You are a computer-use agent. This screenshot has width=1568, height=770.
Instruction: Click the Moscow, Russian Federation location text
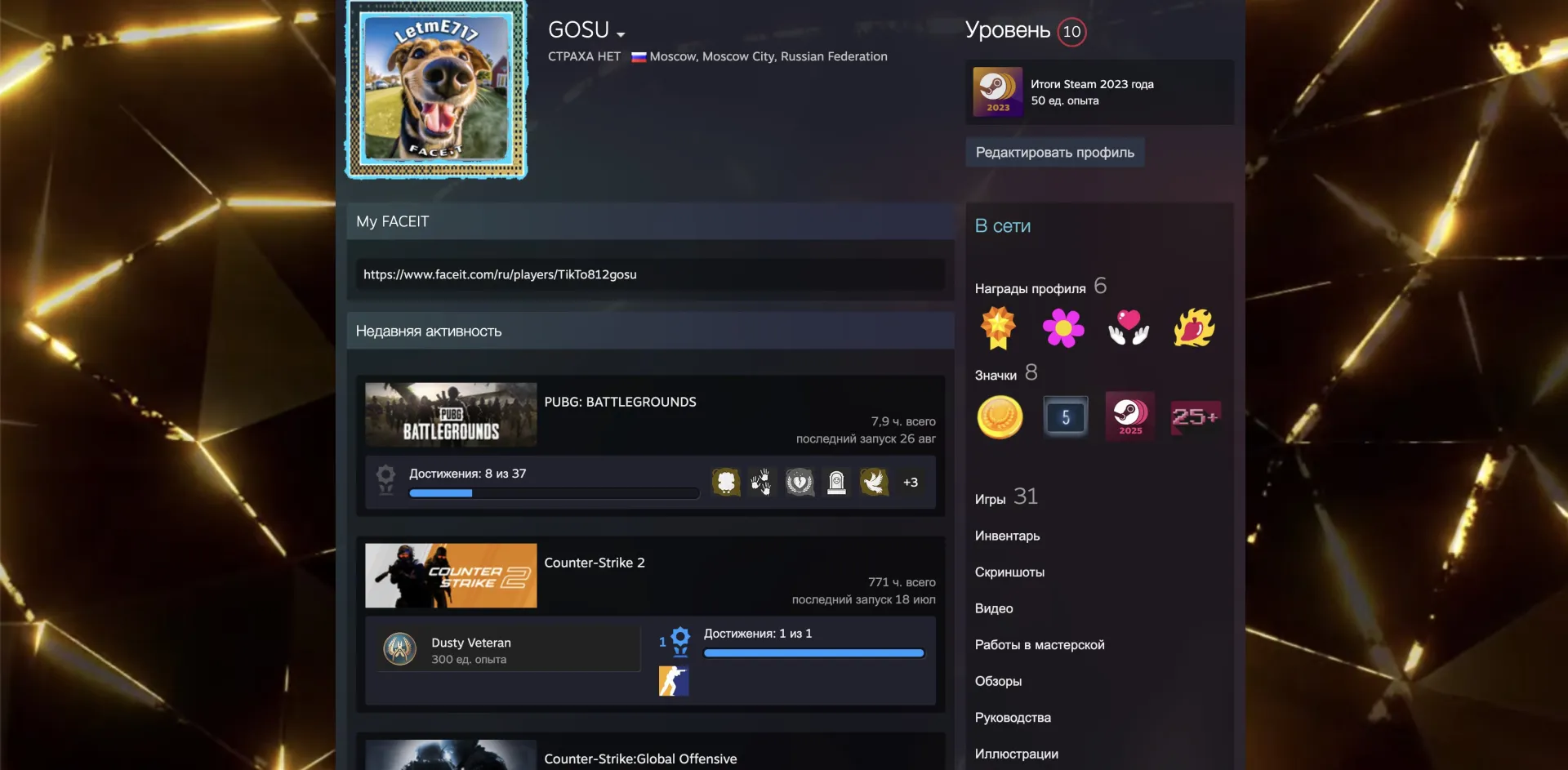[x=768, y=56]
